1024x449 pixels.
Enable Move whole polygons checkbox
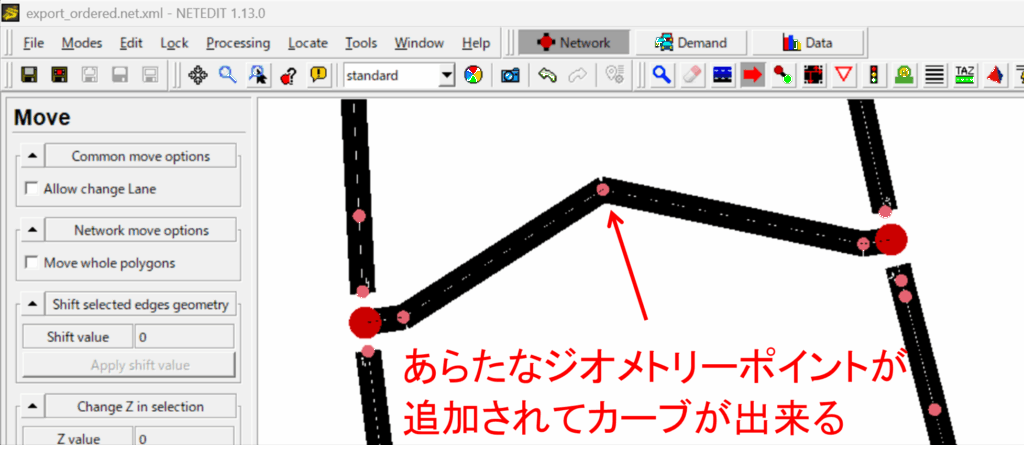click(x=30, y=263)
